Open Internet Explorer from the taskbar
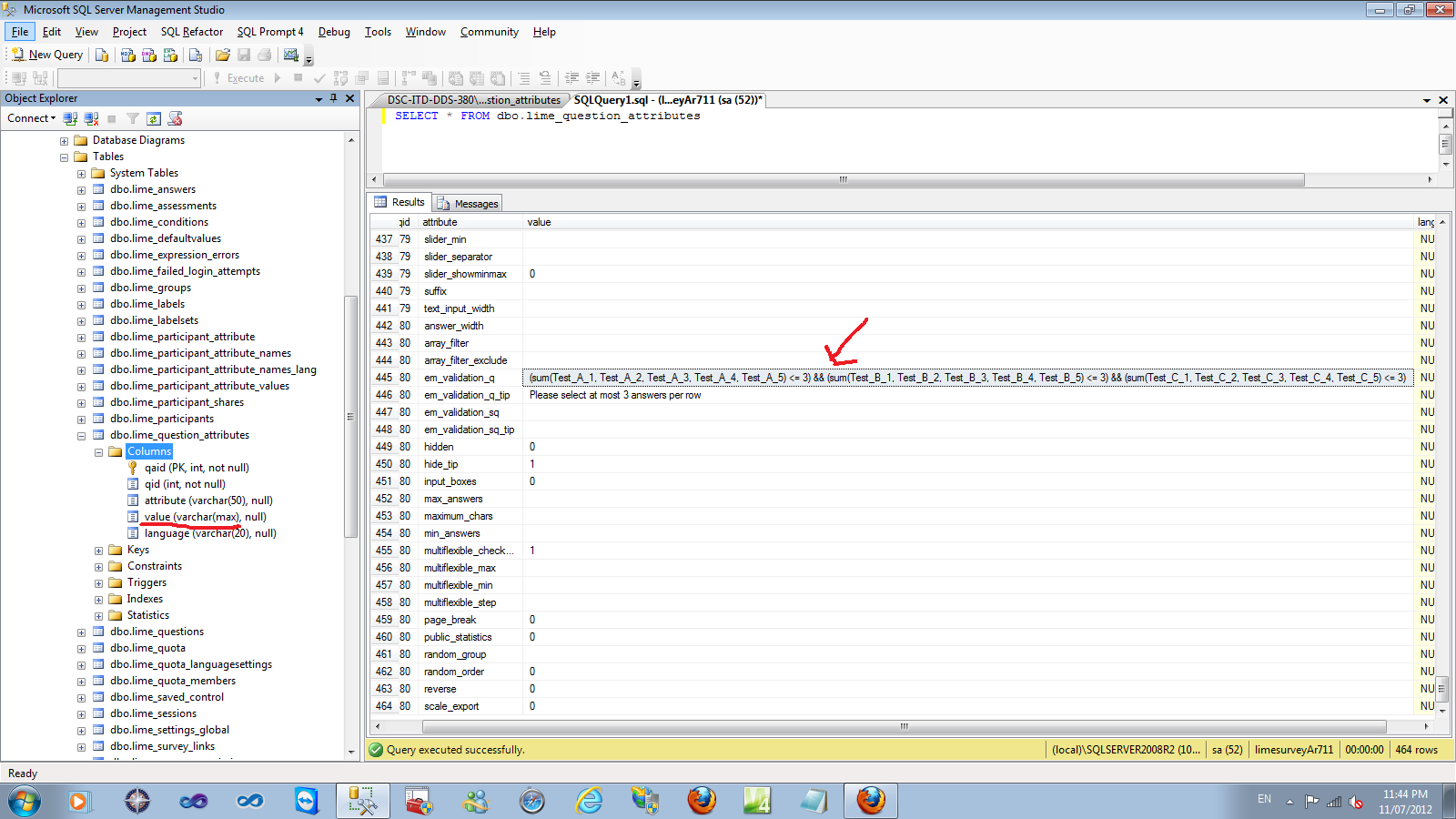1456x819 pixels. [589, 801]
